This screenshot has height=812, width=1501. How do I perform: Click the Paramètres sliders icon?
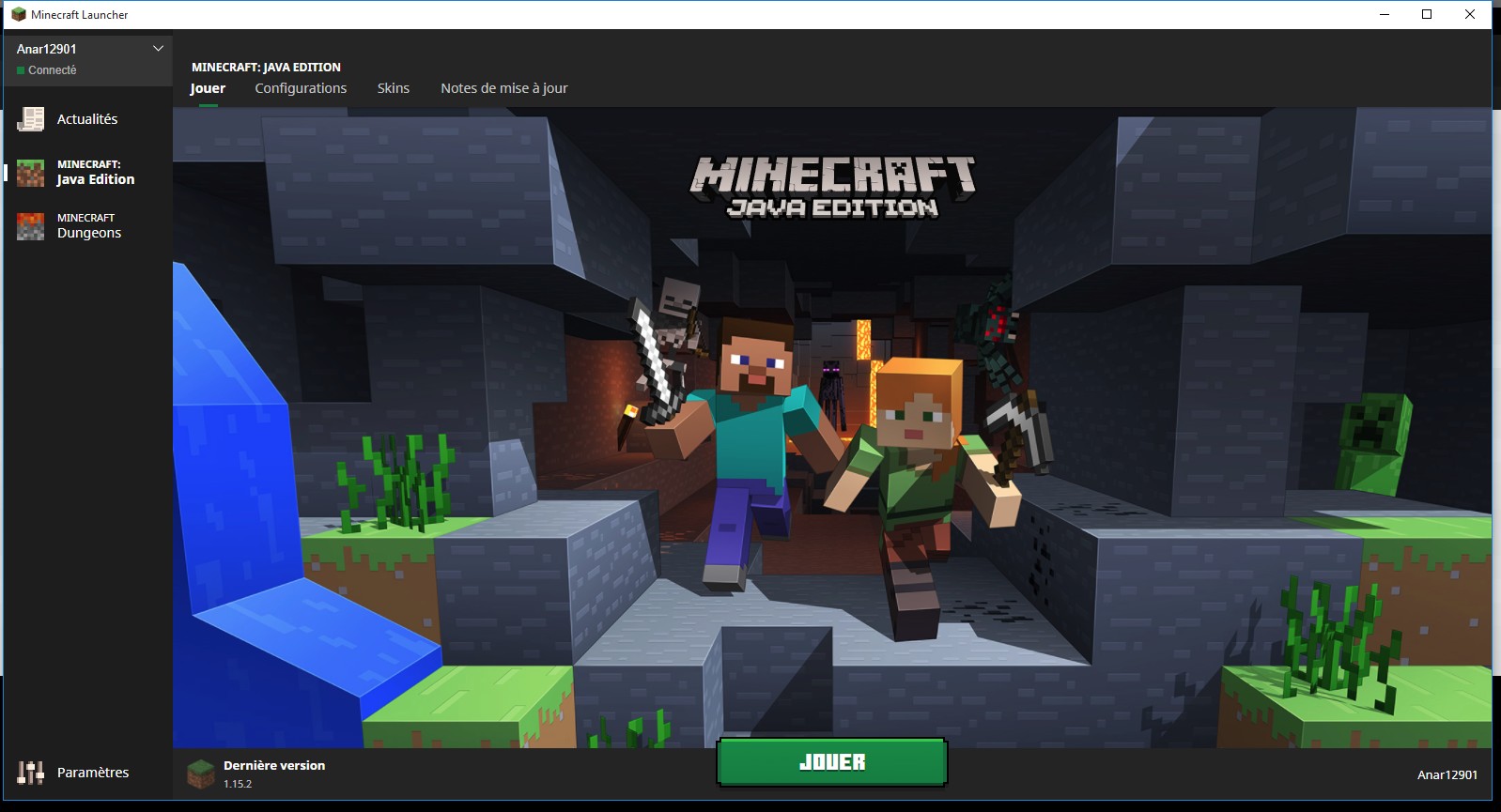[x=30, y=773]
